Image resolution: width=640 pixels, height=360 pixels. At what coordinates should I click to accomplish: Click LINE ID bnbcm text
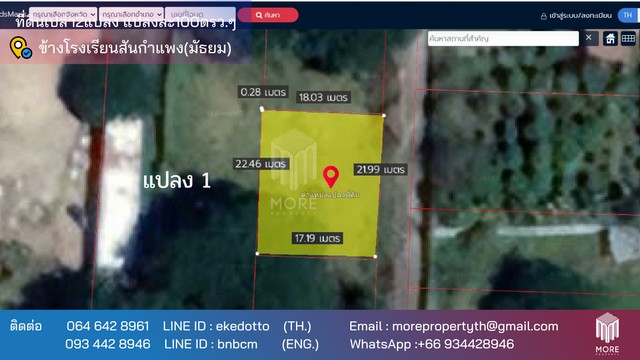click(x=211, y=344)
